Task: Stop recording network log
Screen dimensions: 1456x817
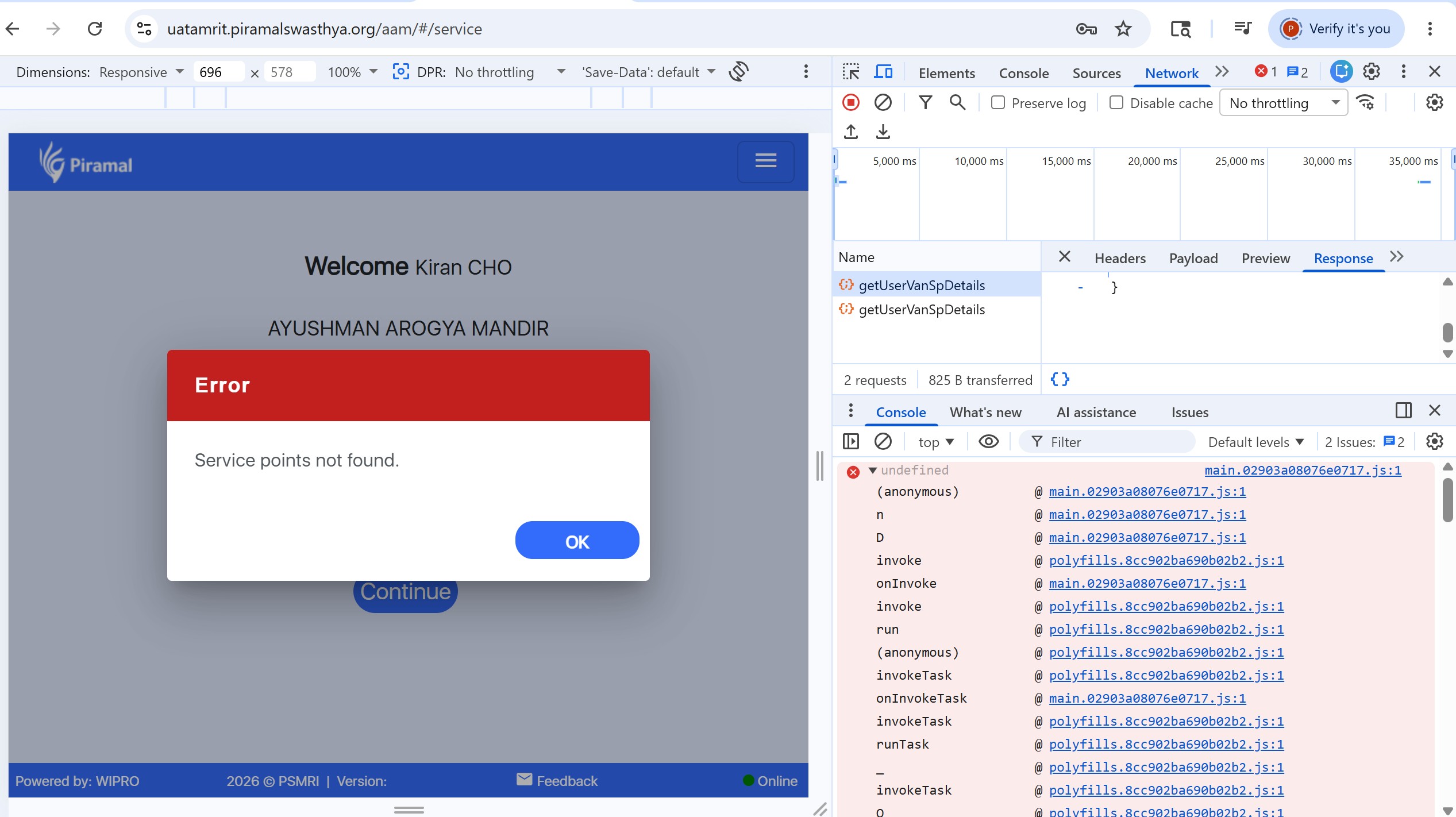Action: pyautogui.click(x=850, y=103)
